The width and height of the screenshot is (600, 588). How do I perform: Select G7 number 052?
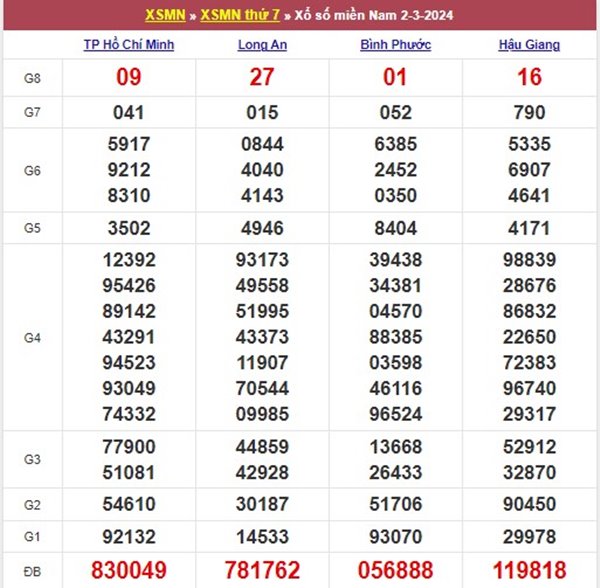coord(396,113)
